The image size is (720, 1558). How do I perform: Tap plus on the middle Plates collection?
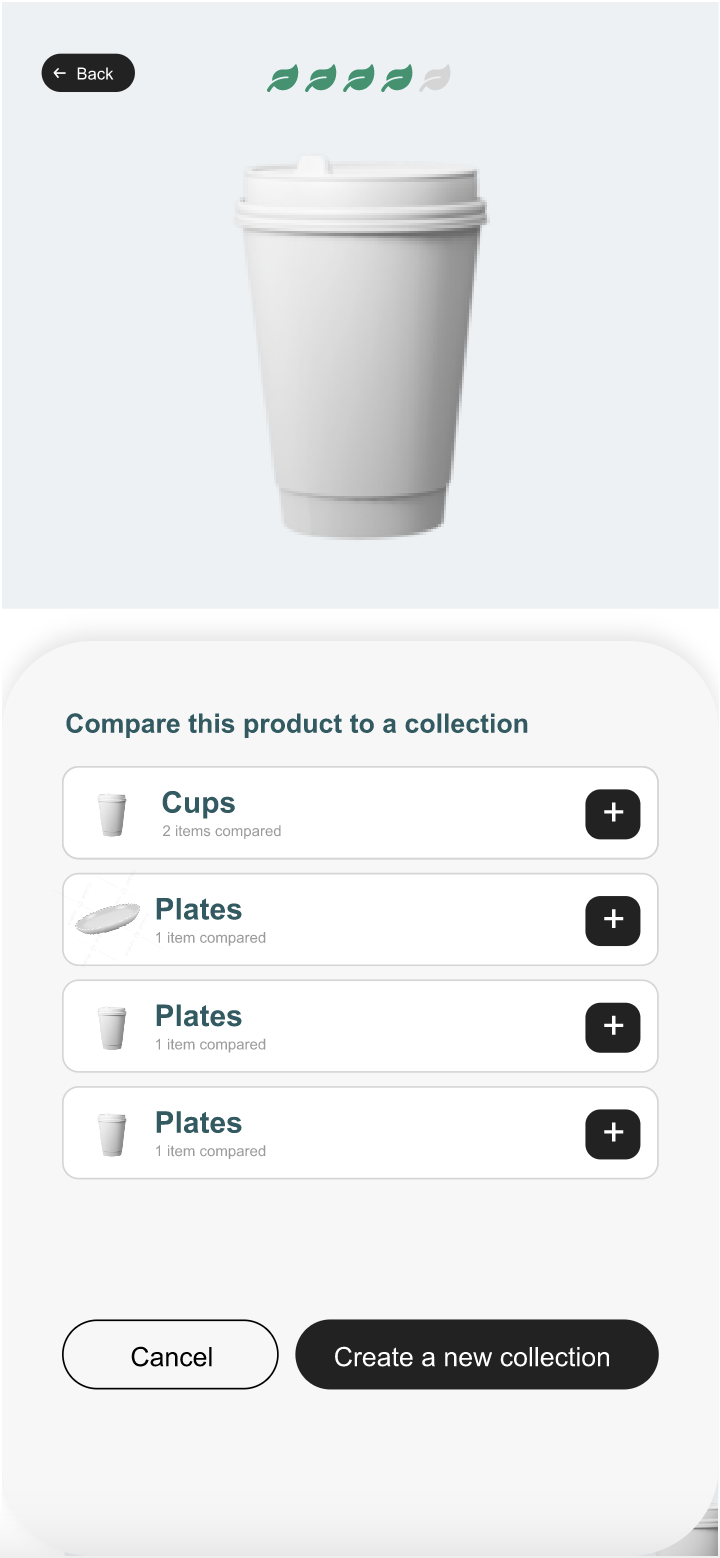613,1027
